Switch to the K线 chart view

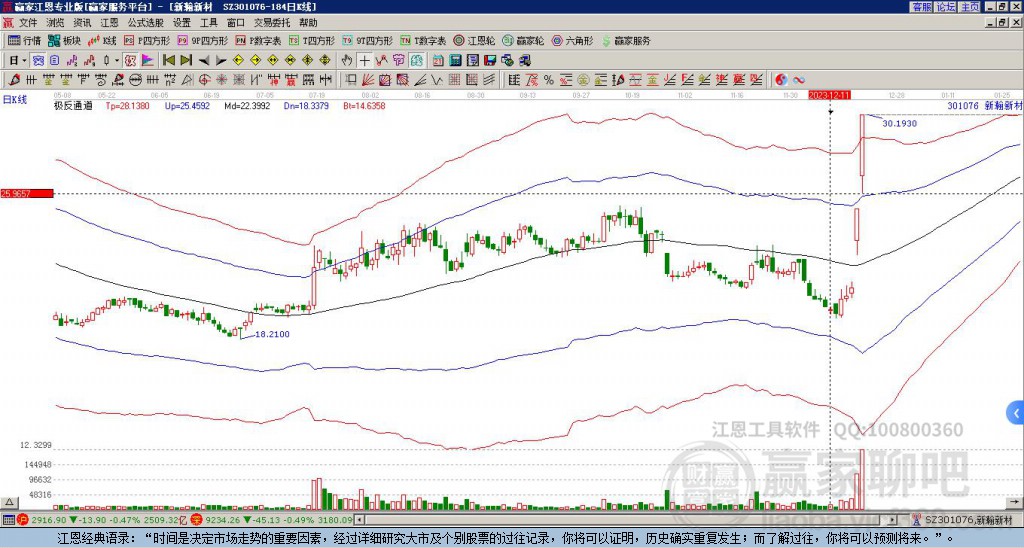pos(102,40)
